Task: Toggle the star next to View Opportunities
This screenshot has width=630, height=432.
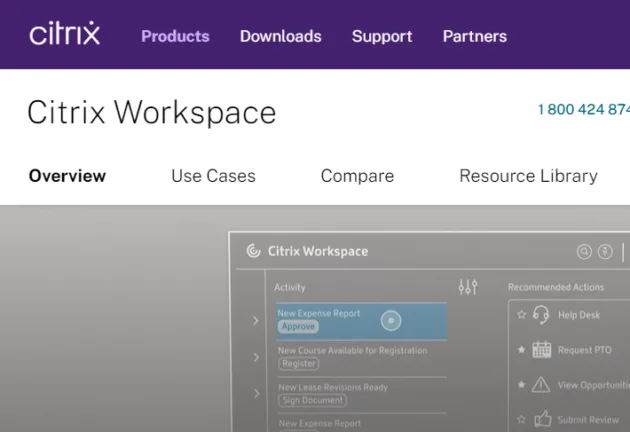Action: tap(522, 385)
